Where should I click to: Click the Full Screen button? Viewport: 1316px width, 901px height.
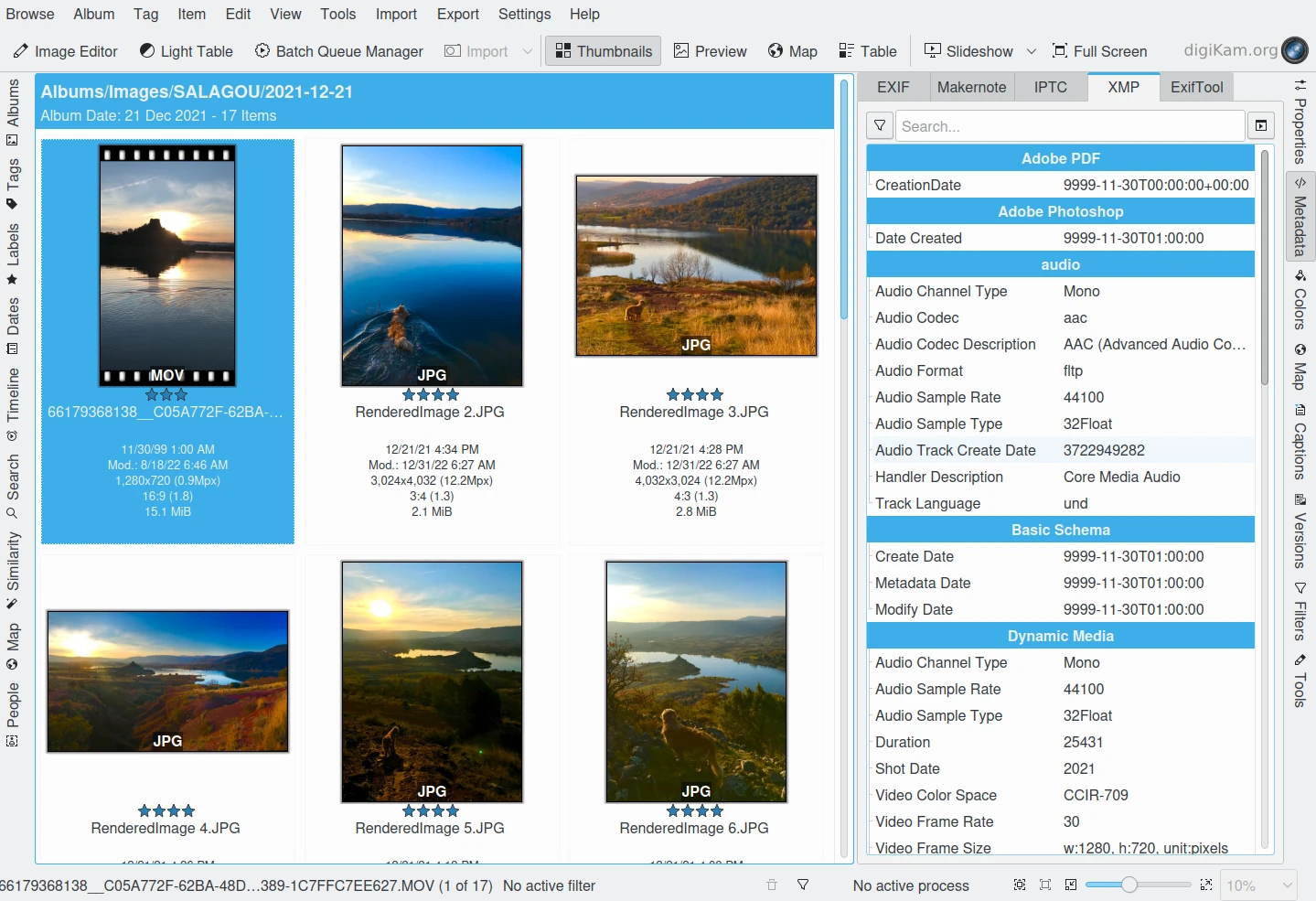tap(1099, 51)
